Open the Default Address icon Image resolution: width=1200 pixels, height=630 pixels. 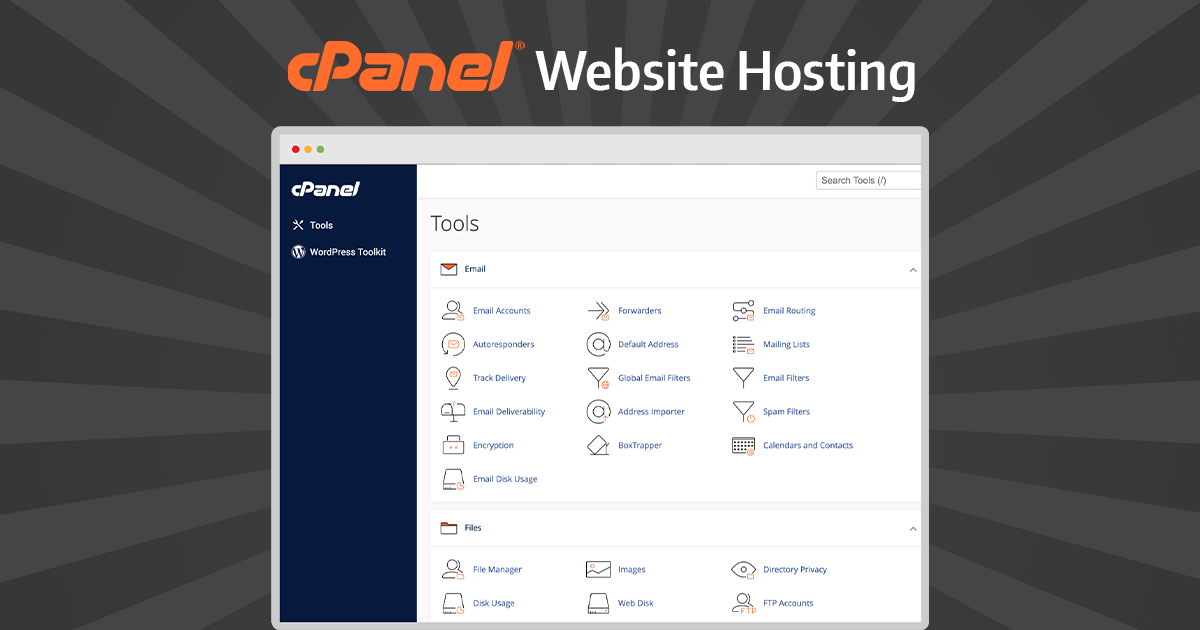[598, 344]
